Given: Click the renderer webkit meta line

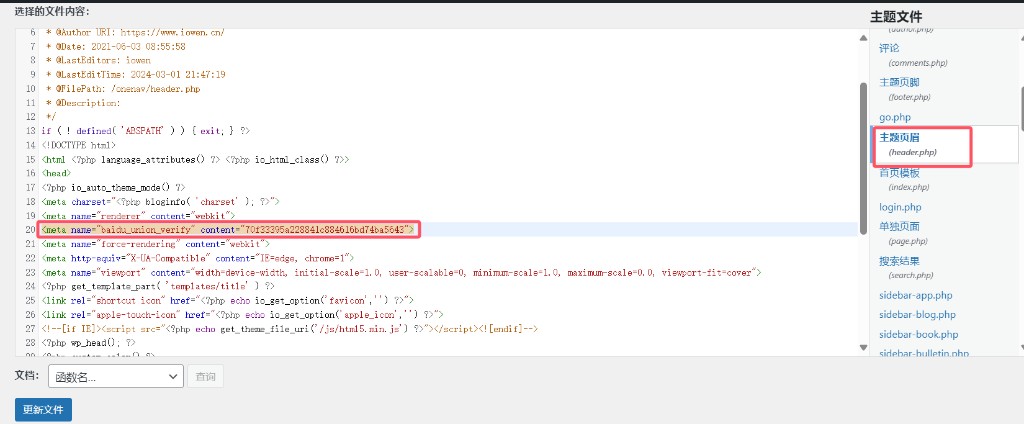Looking at the screenshot, I should (x=138, y=216).
